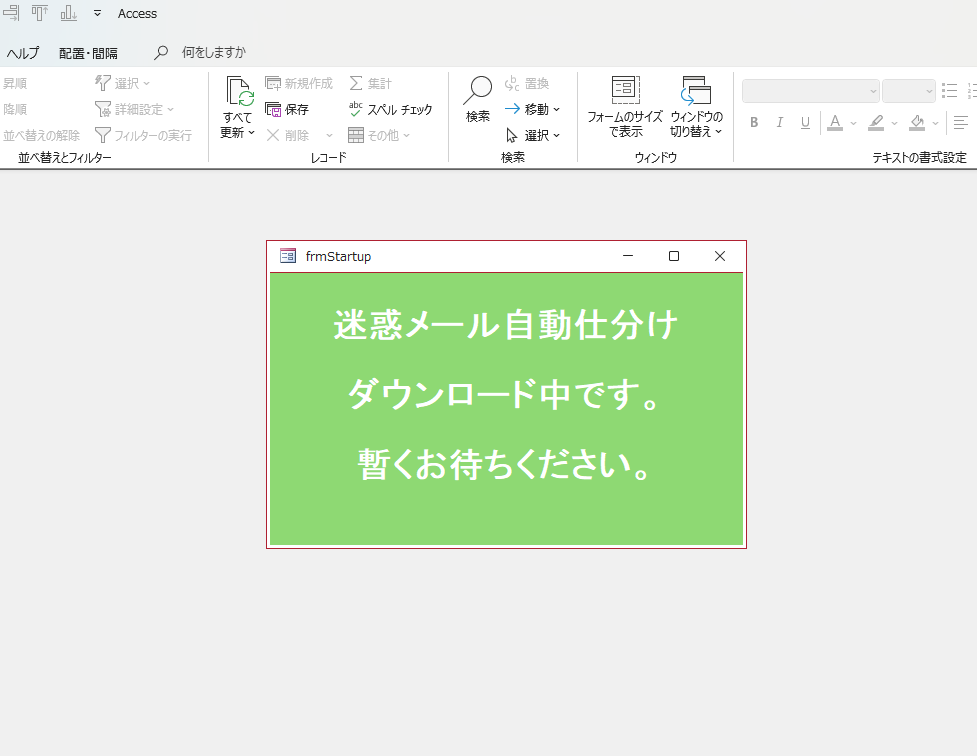Toggle Bold text formatting

point(754,123)
